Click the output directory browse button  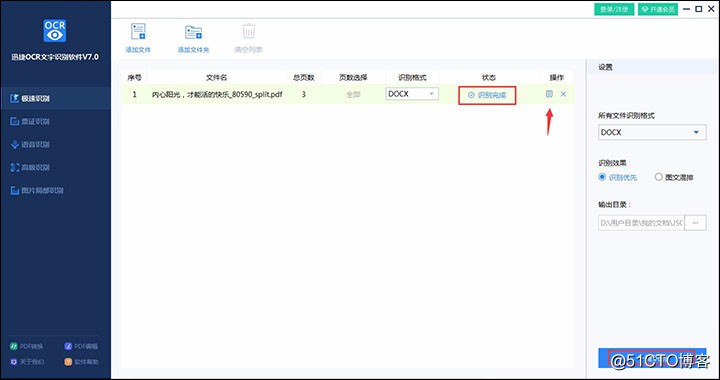pyautogui.click(x=695, y=223)
